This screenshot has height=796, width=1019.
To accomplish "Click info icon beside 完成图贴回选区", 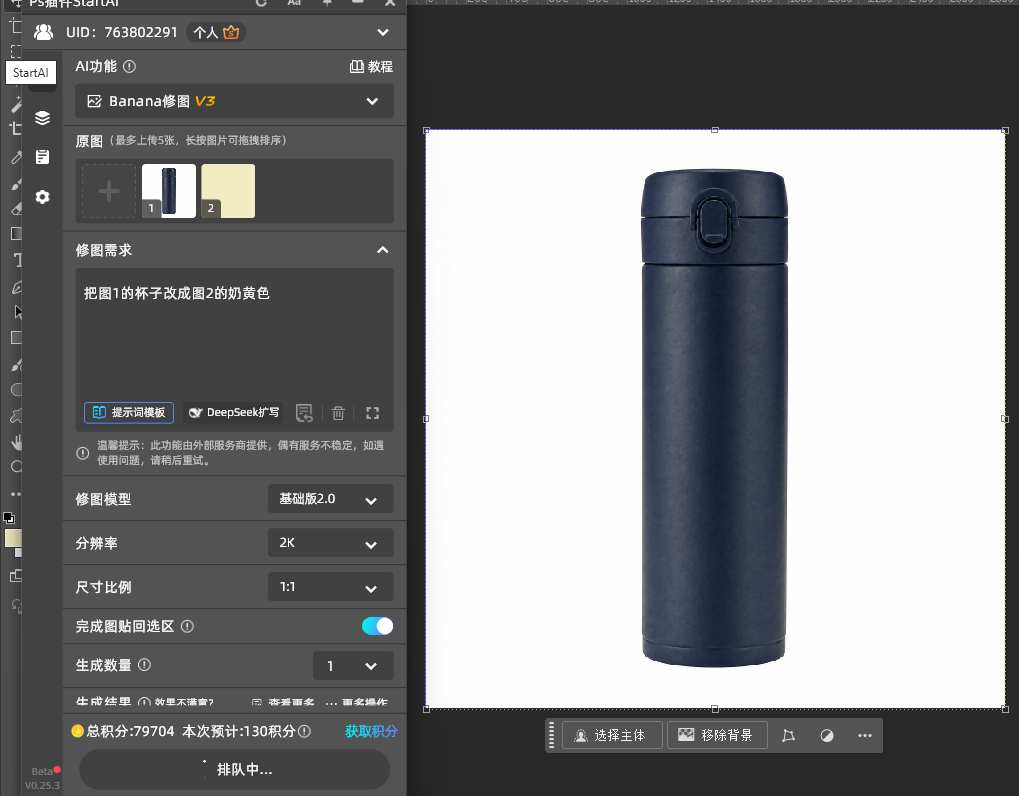I will 187,626.
